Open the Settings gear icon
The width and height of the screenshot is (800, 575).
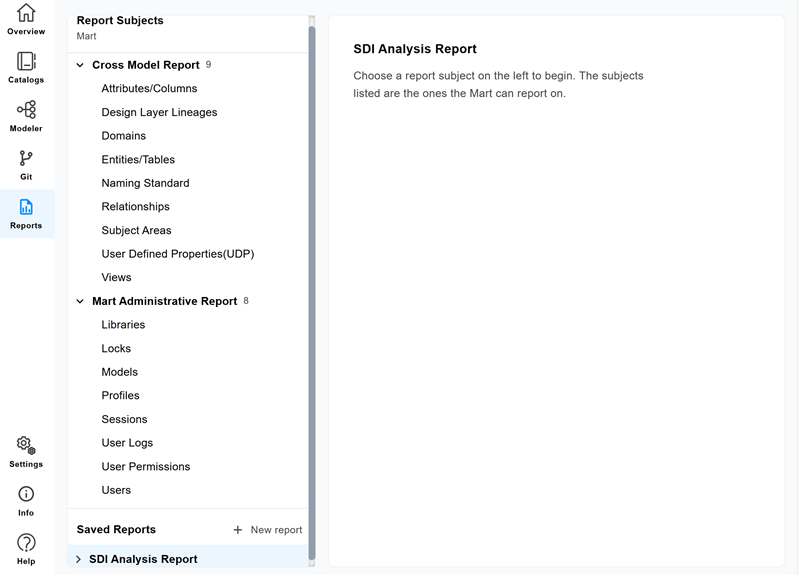(x=26, y=445)
